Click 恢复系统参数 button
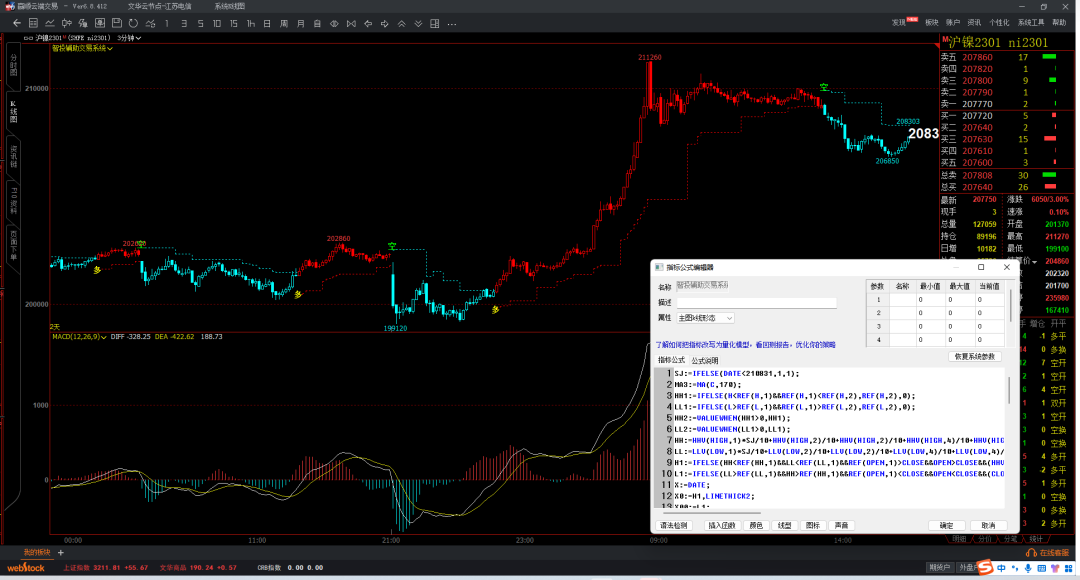This screenshot has height=580, width=1080. coord(975,357)
